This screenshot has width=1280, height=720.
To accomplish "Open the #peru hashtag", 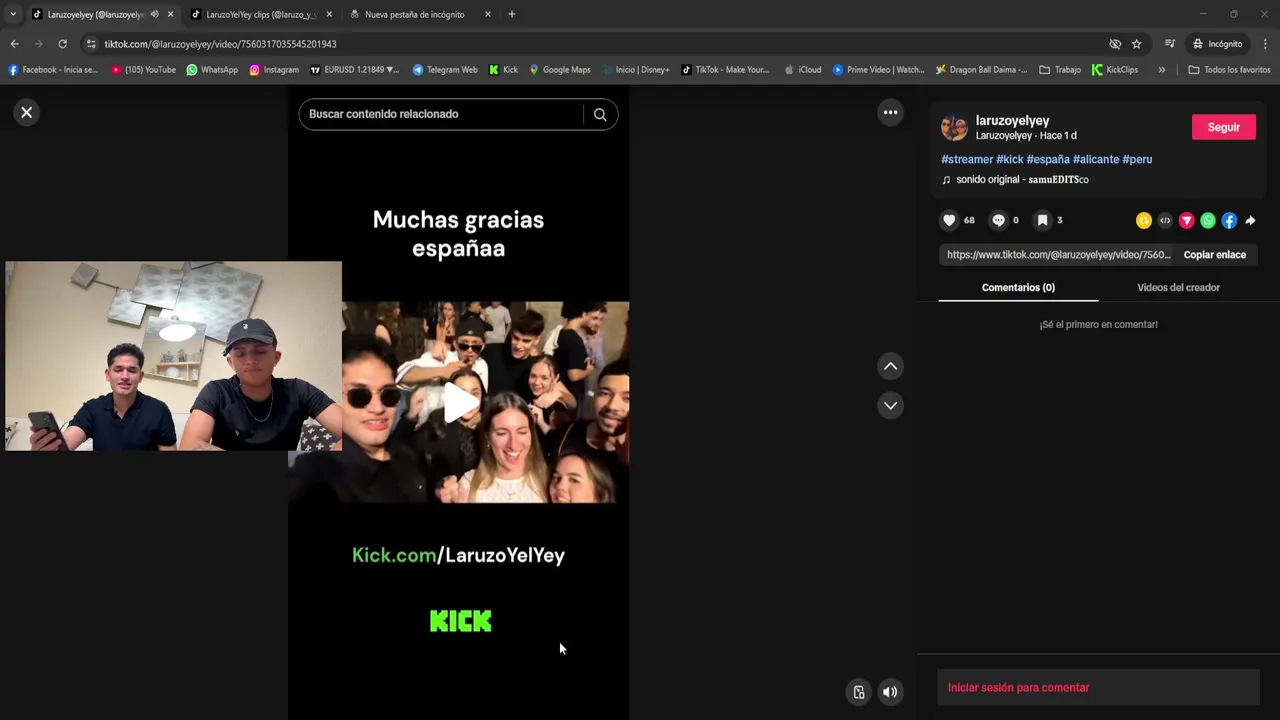I will [x=1137, y=159].
